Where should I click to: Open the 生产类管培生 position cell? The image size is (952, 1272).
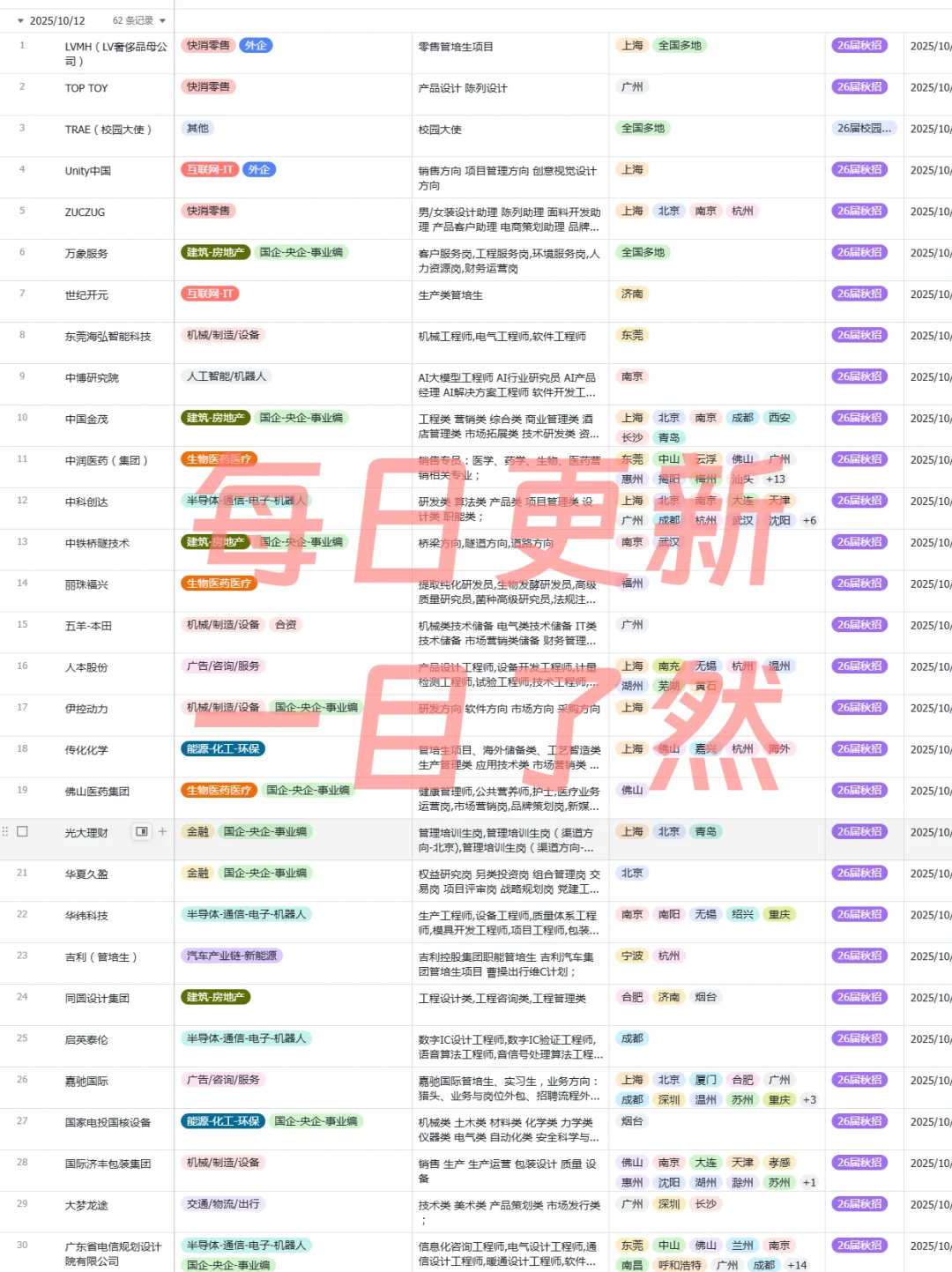pos(510,302)
